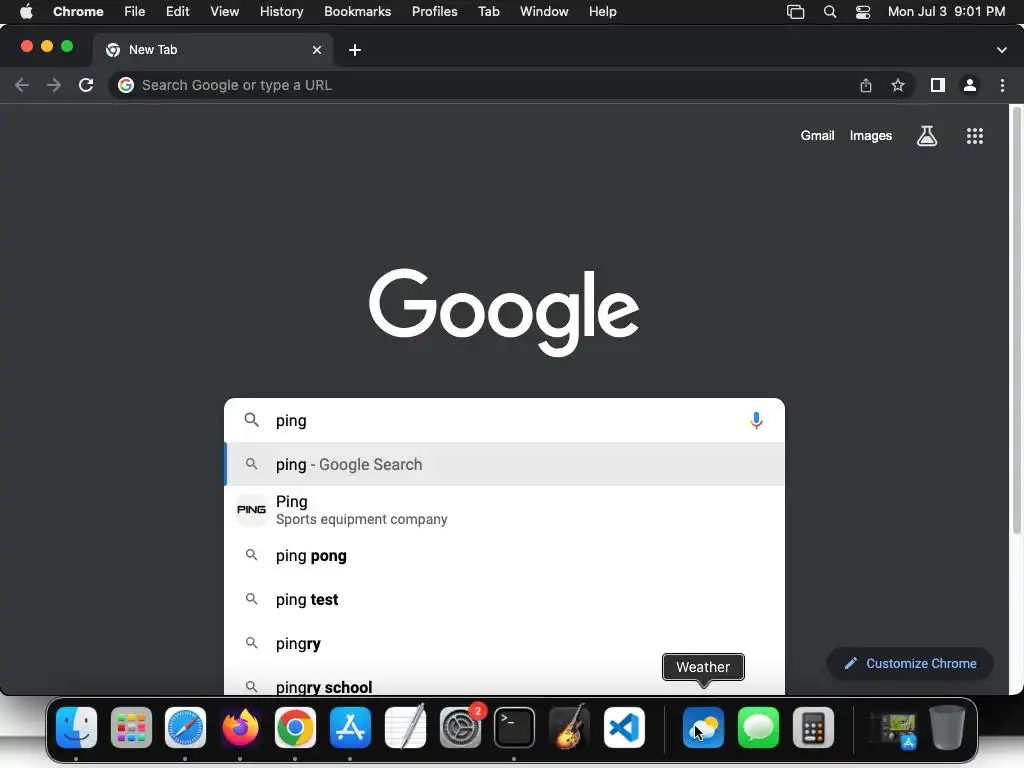Open the Tab menu
Image resolution: width=1024 pixels, height=768 pixels.
tap(488, 12)
